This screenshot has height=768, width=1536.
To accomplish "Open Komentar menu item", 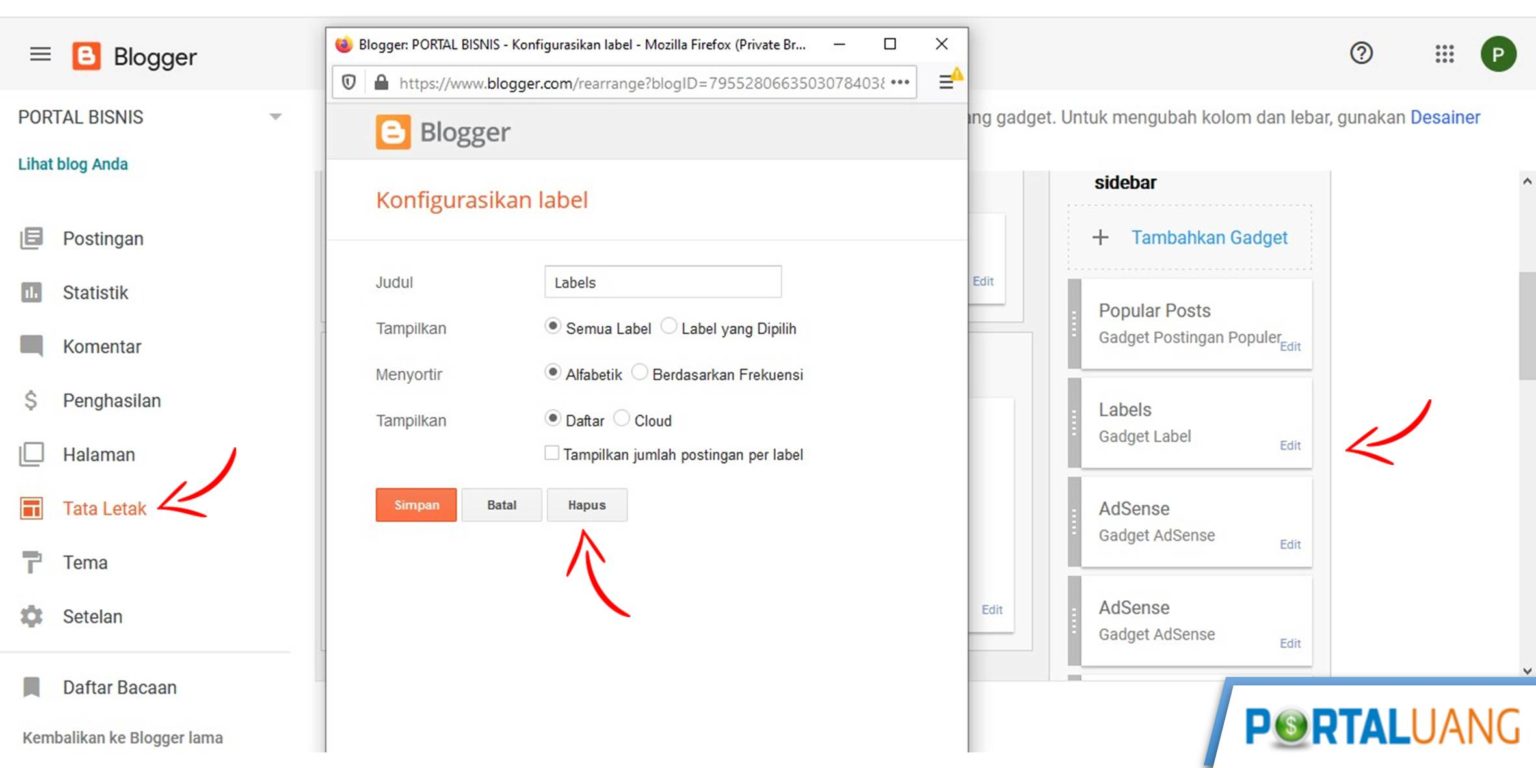I will 102,346.
